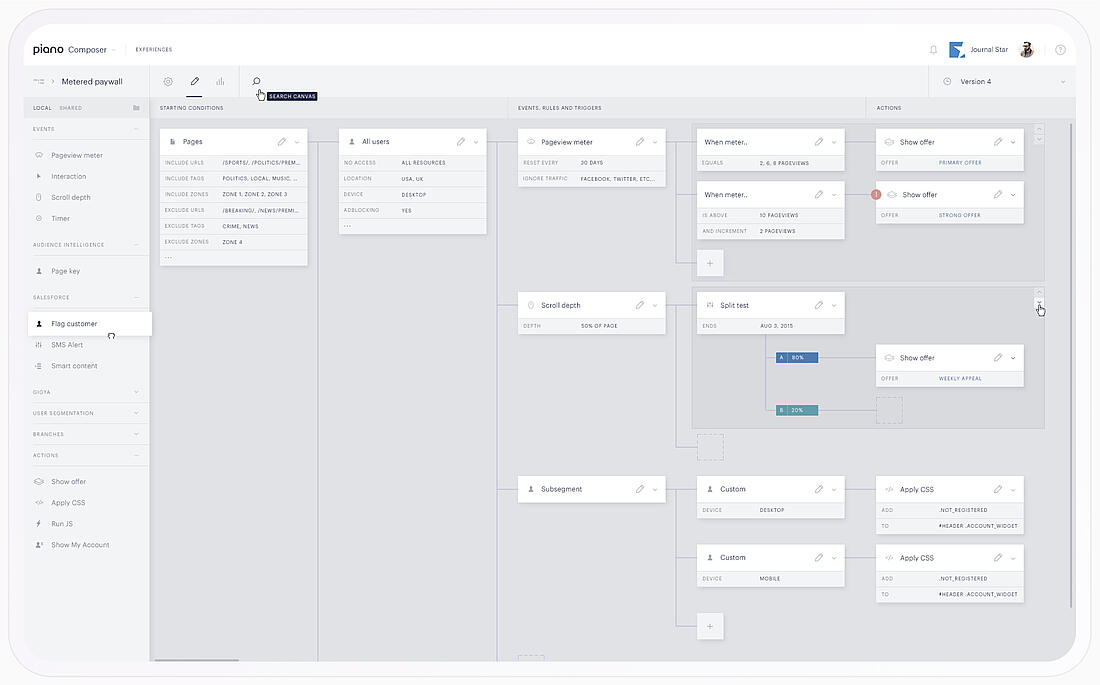The image size is (1100, 685).
Task: Select Show offer in Actions list
Action: click(69, 481)
